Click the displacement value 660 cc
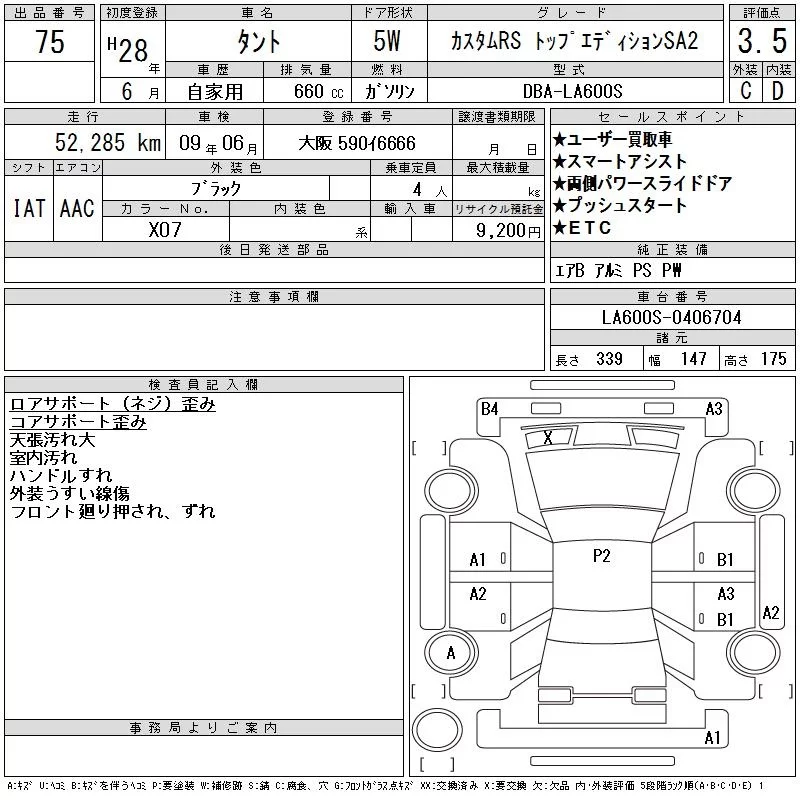The height and width of the screenshot is (800, 800). pos(318,92)
